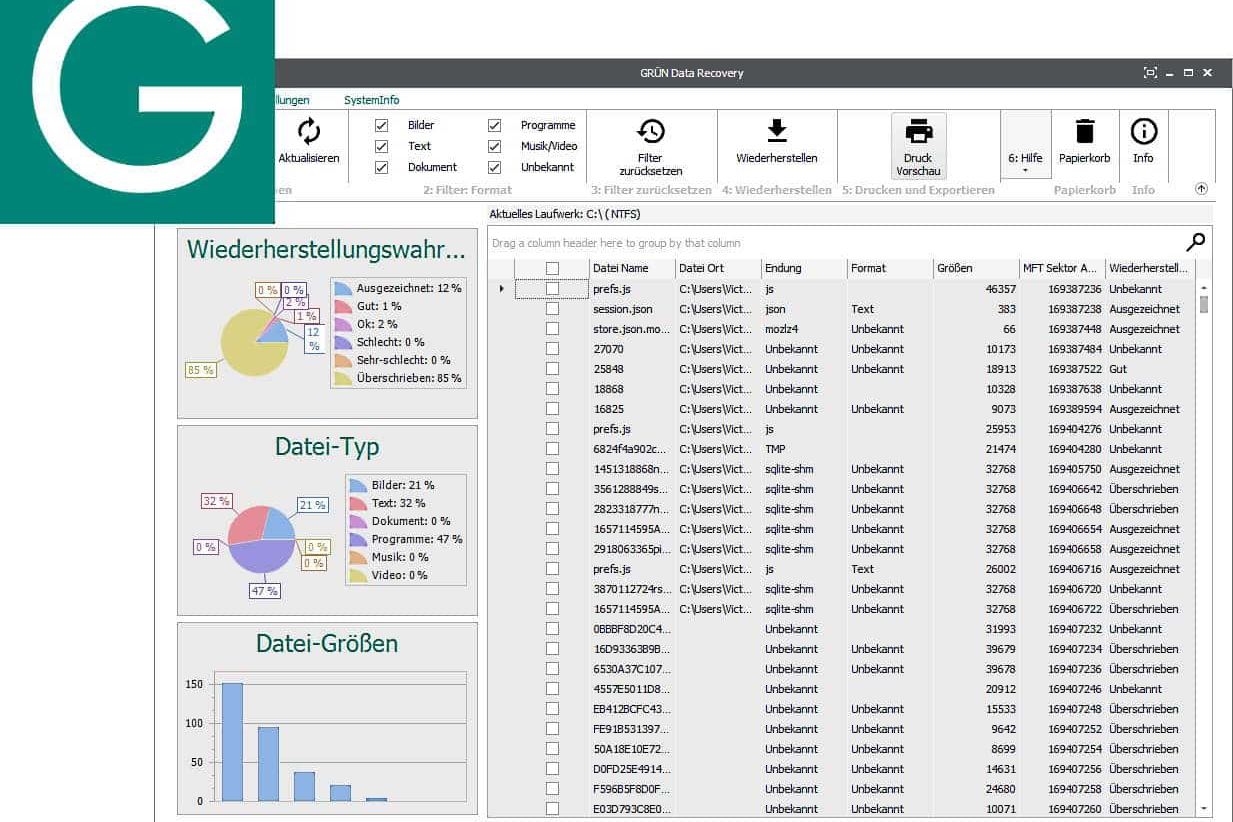Click the Ausgezeichnet legend color swatch

[x=343, y=288]
